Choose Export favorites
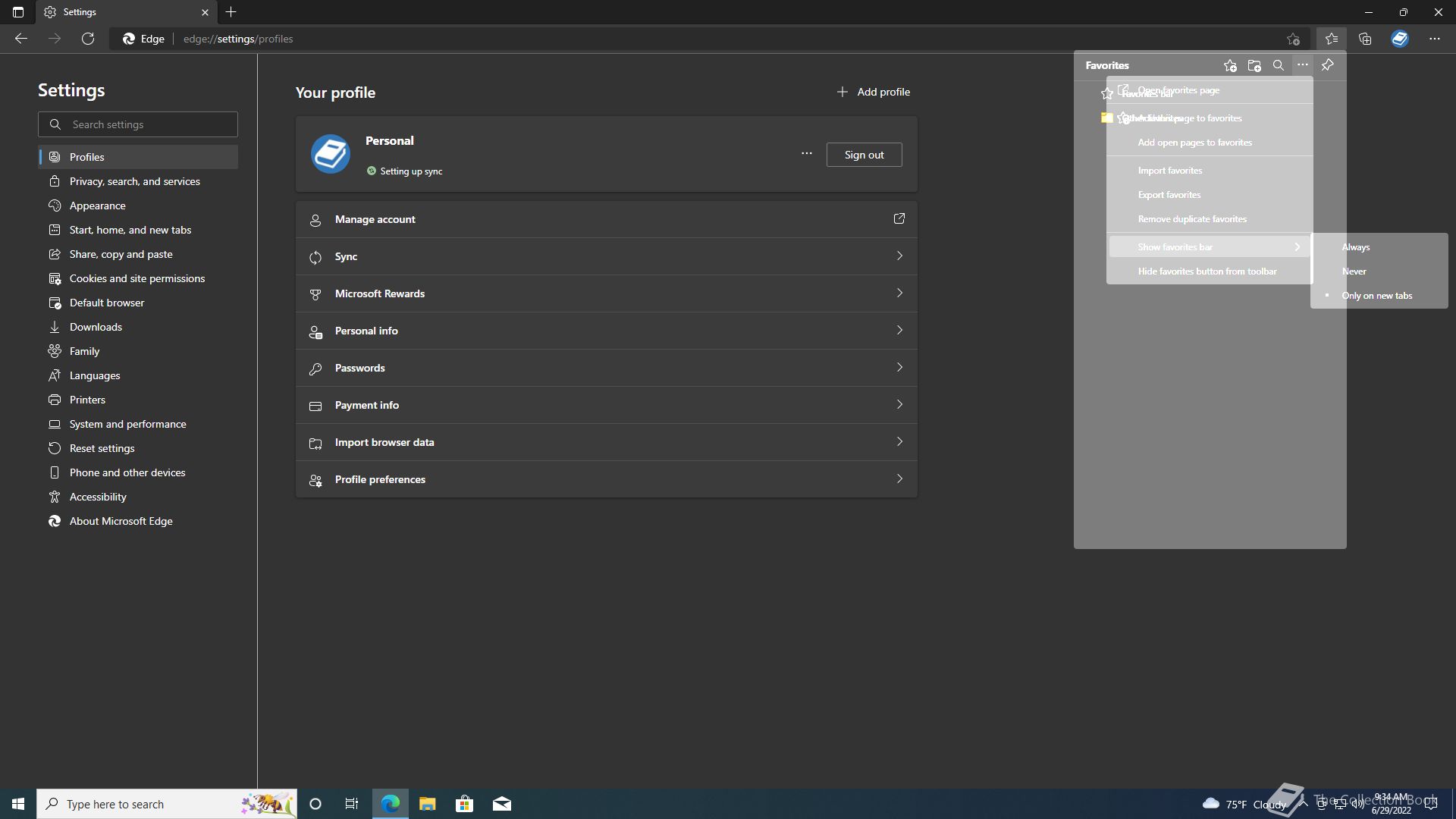The height and width of the screenshot is (819, 1456). (x=1210, y=195)
